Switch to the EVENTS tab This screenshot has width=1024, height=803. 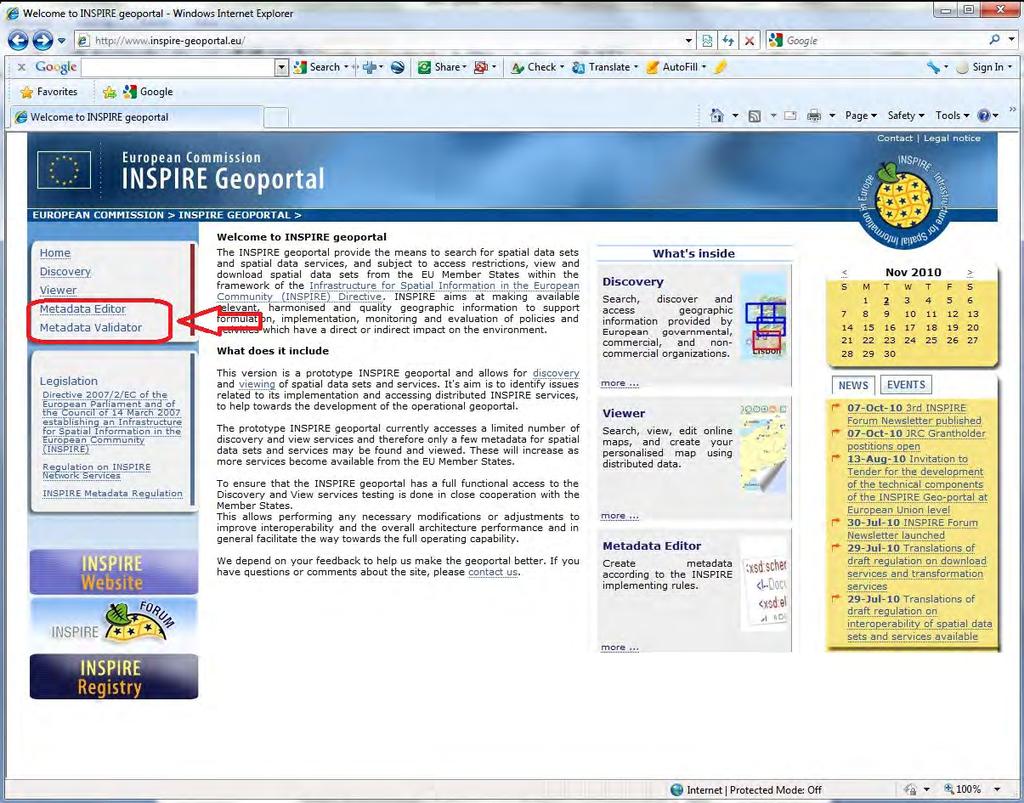906,385
